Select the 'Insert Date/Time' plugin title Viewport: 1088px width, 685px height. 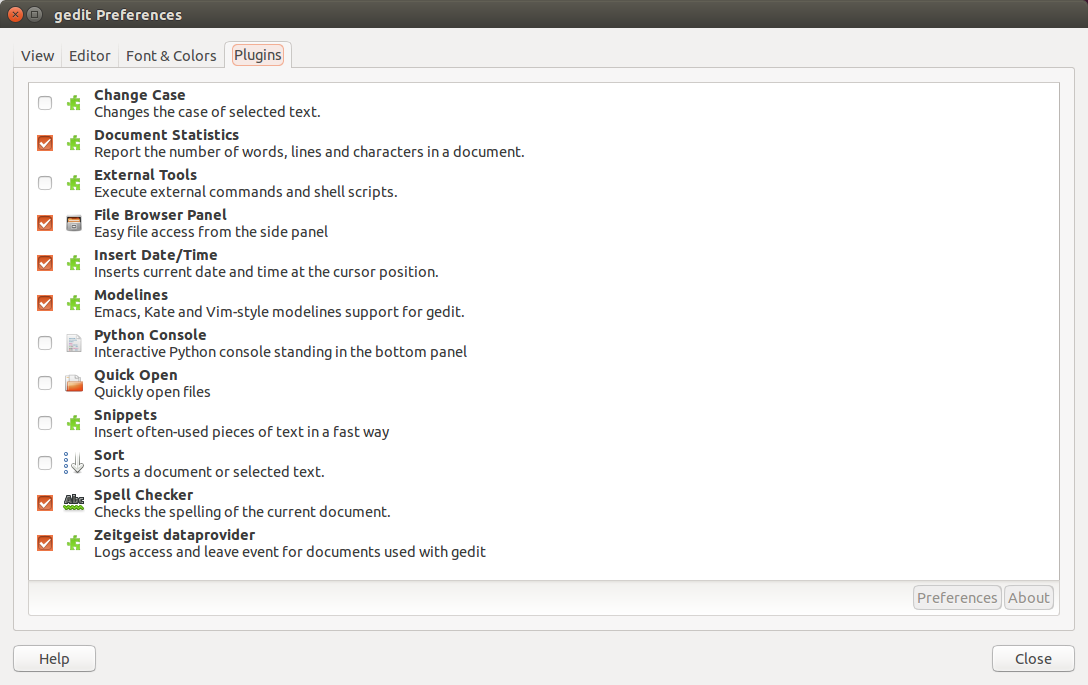pos(155,255)
